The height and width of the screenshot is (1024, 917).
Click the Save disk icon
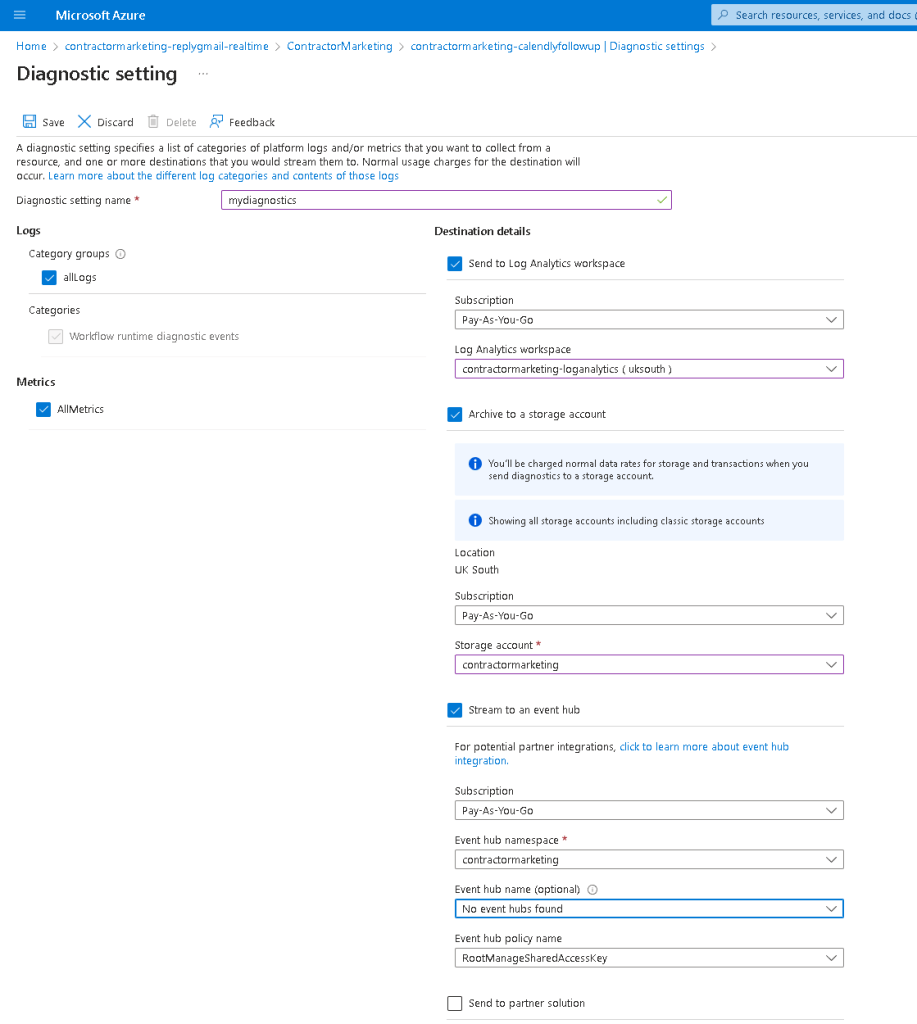29,121
